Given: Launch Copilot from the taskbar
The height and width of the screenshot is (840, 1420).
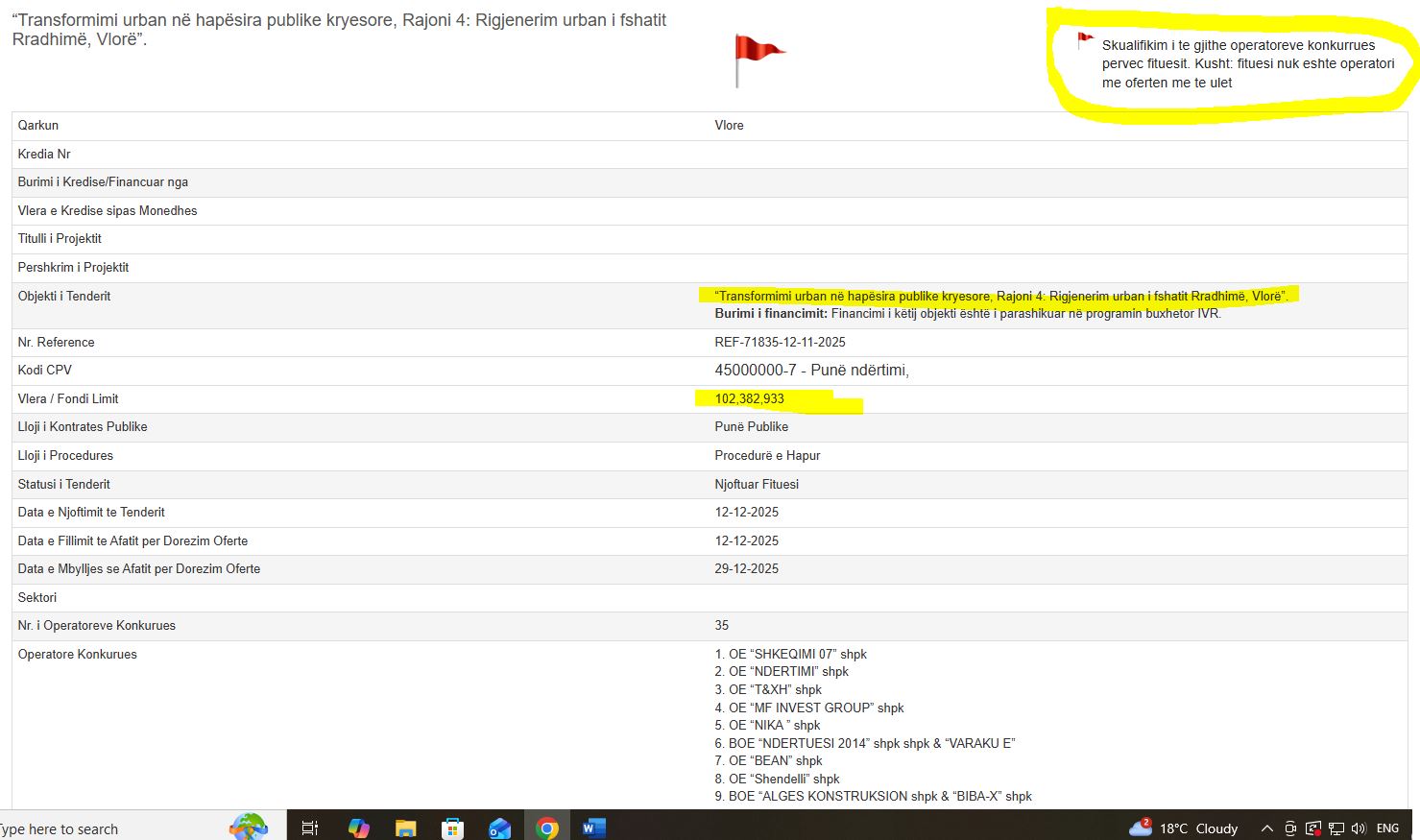Looking at the screenshot, I should [358, 828].
